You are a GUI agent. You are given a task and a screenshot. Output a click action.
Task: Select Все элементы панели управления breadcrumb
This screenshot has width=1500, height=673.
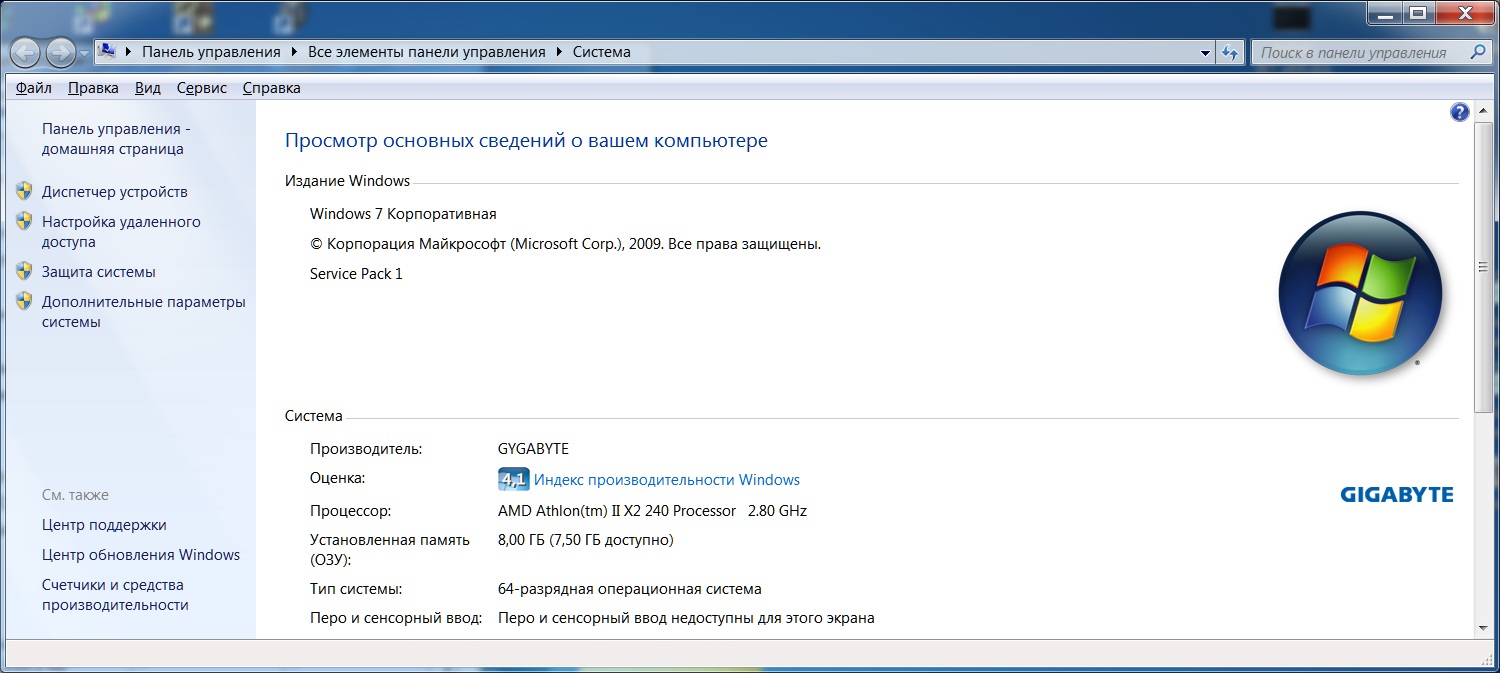click(x=427, y=52)
